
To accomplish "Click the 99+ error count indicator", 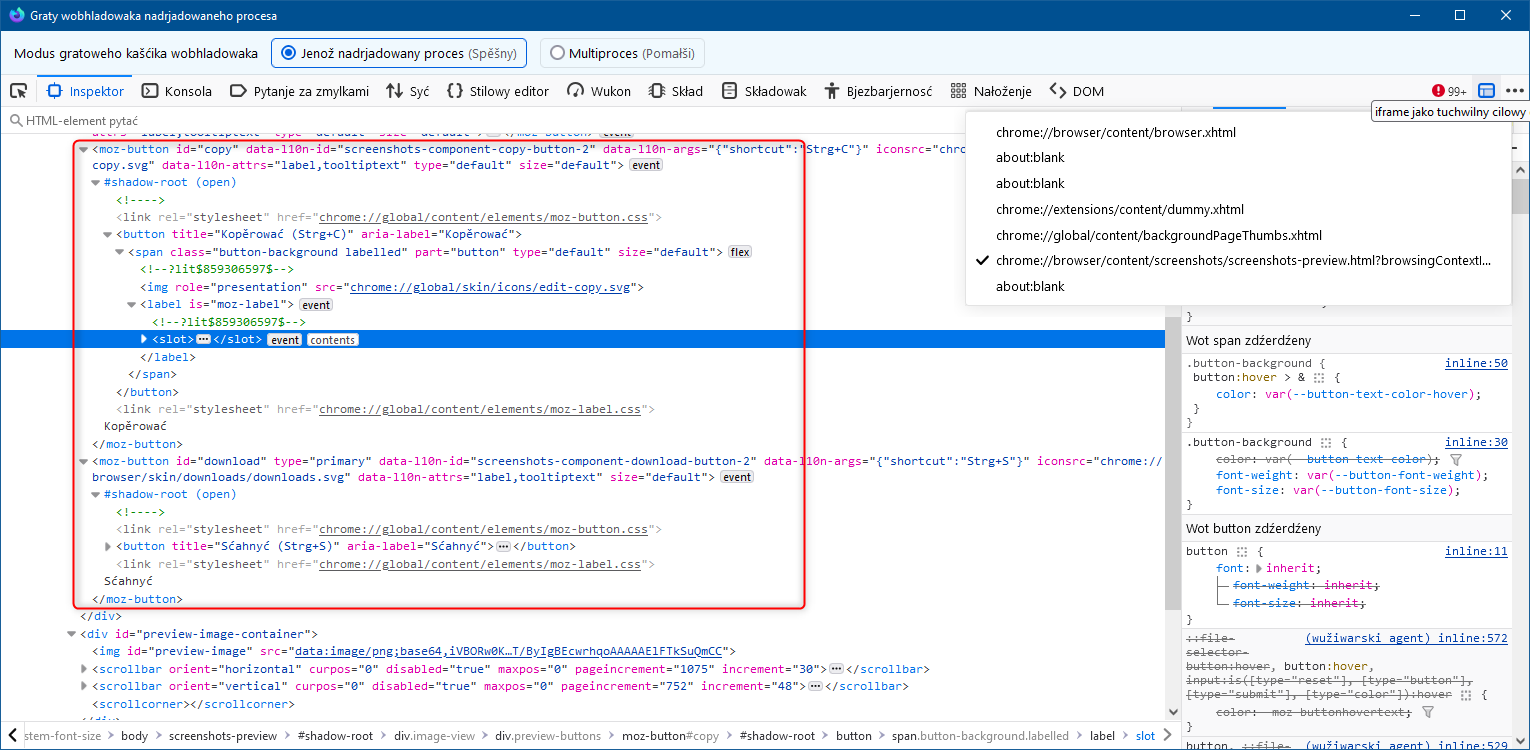I will (x=1449, y=91).
